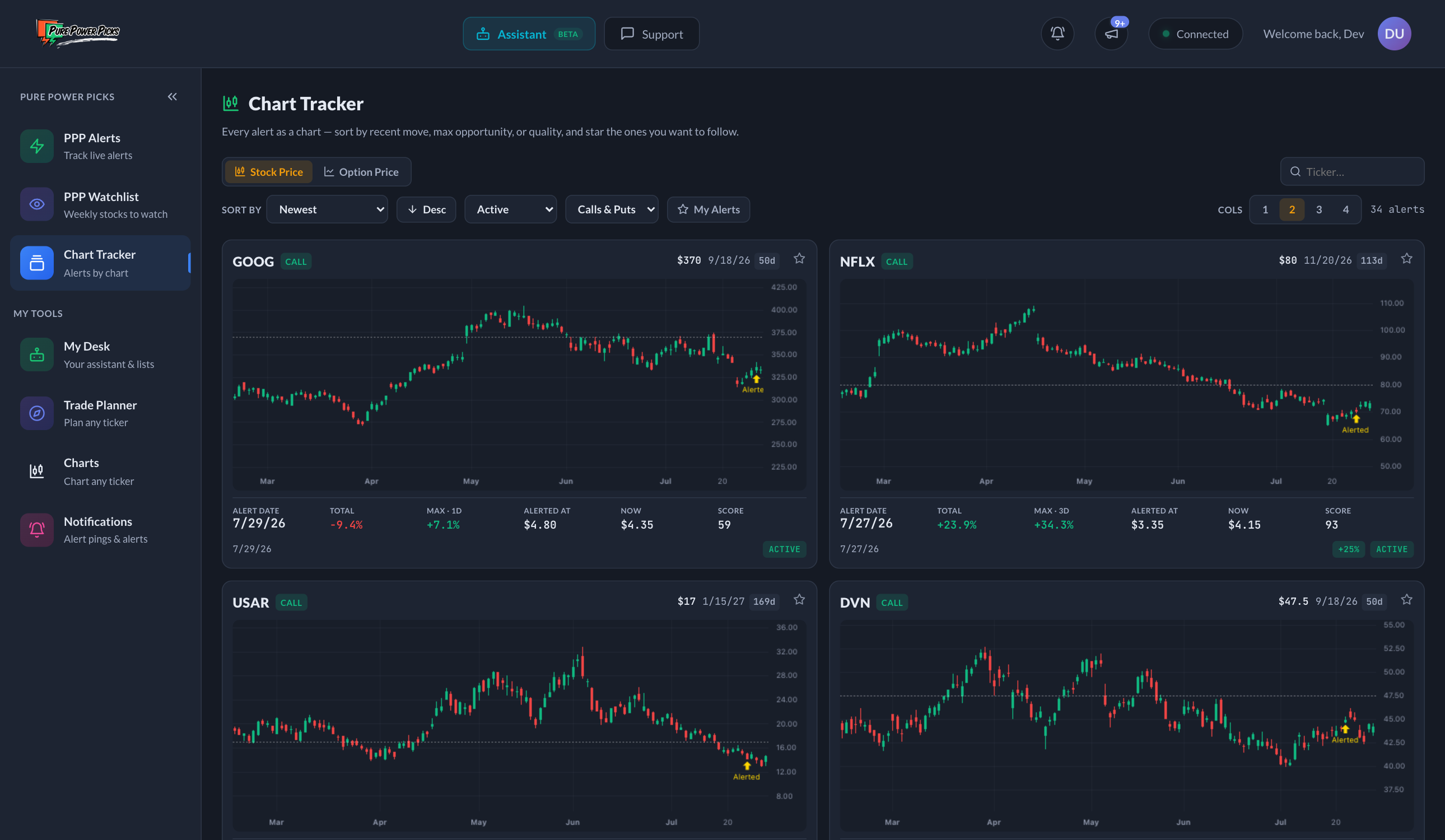Click the Chart Tracker sidebar icon
This screenshot has width=1445, height=840.
(37, 263)
